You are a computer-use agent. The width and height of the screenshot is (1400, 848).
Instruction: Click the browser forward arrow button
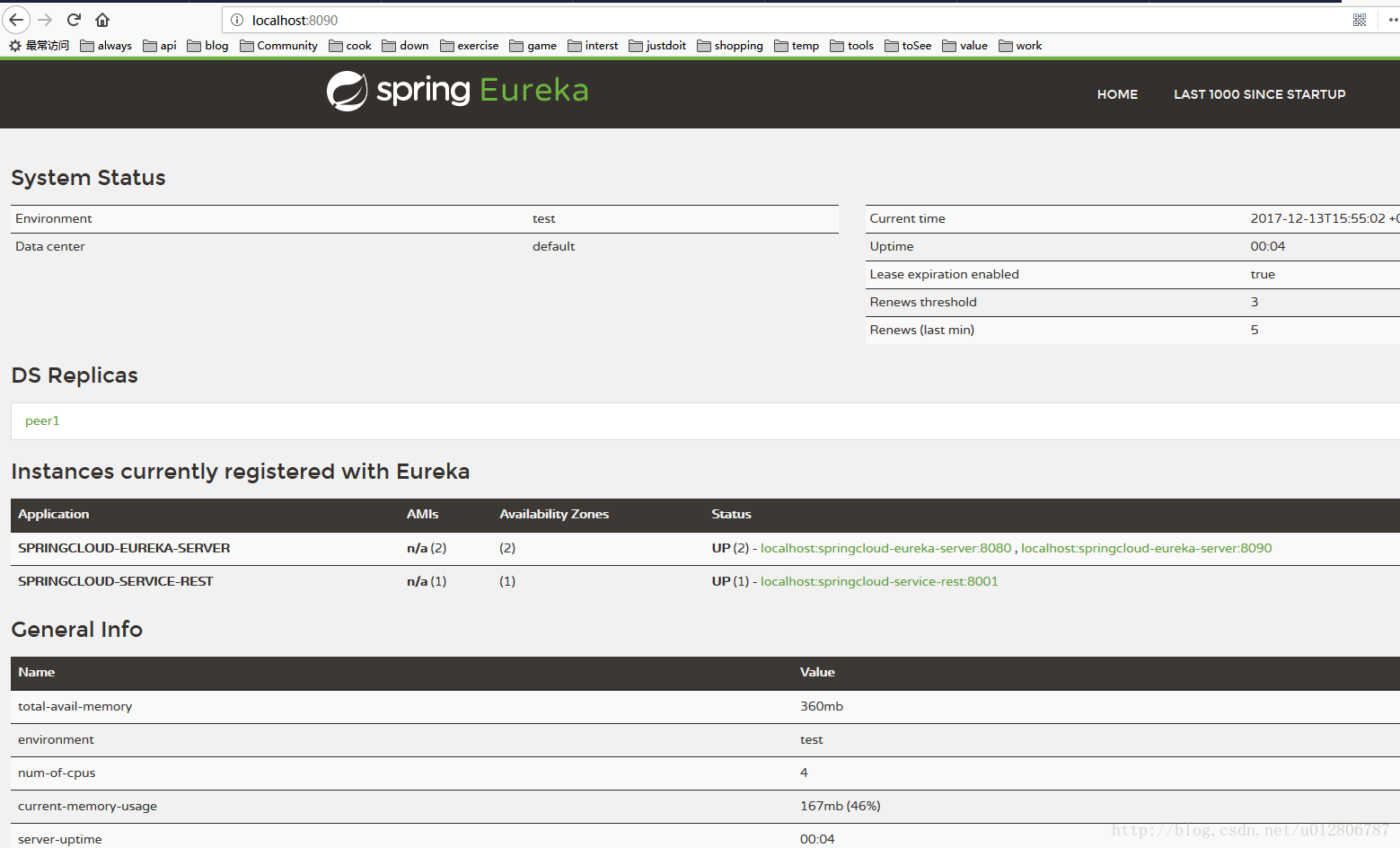click(45, 20)
